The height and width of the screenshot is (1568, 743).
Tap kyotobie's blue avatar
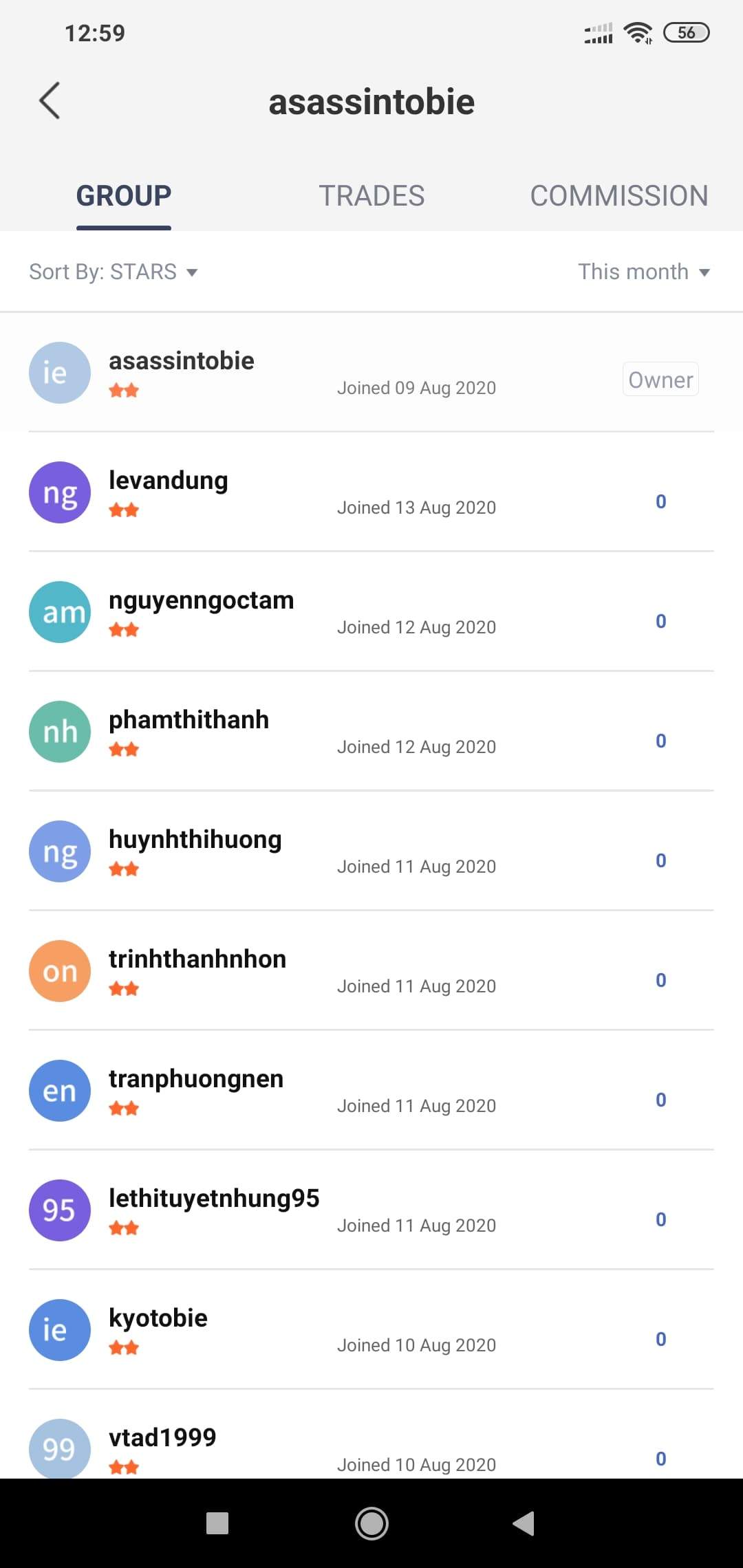click(60, 1330)
